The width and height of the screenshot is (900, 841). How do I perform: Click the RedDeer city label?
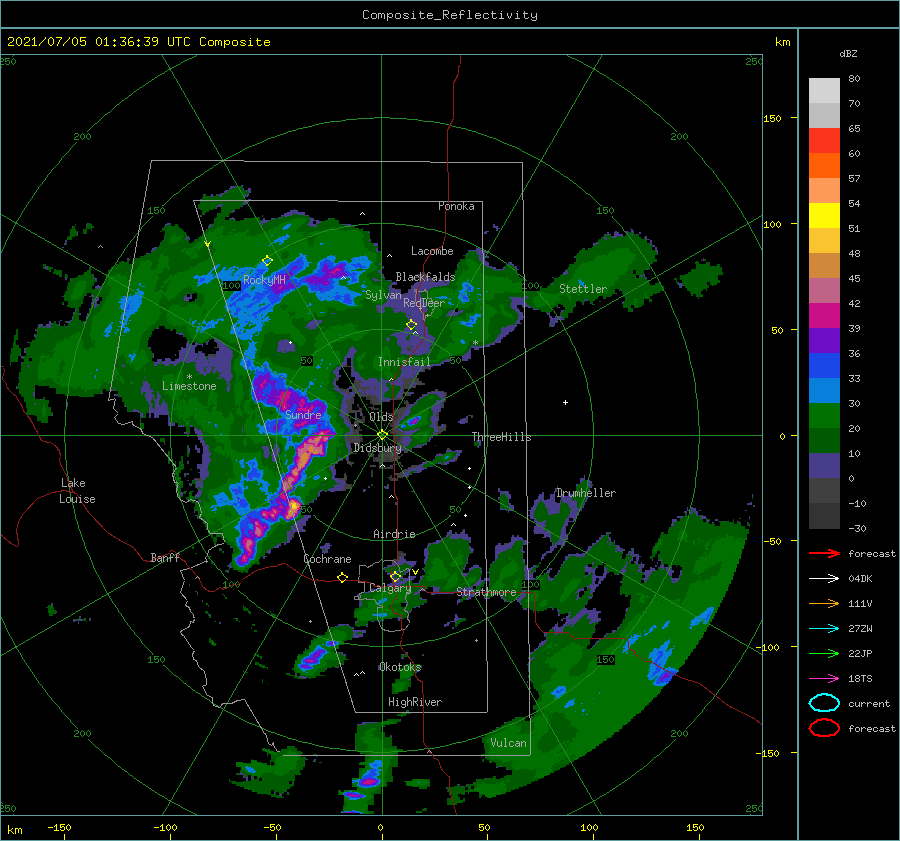(424, 303)
